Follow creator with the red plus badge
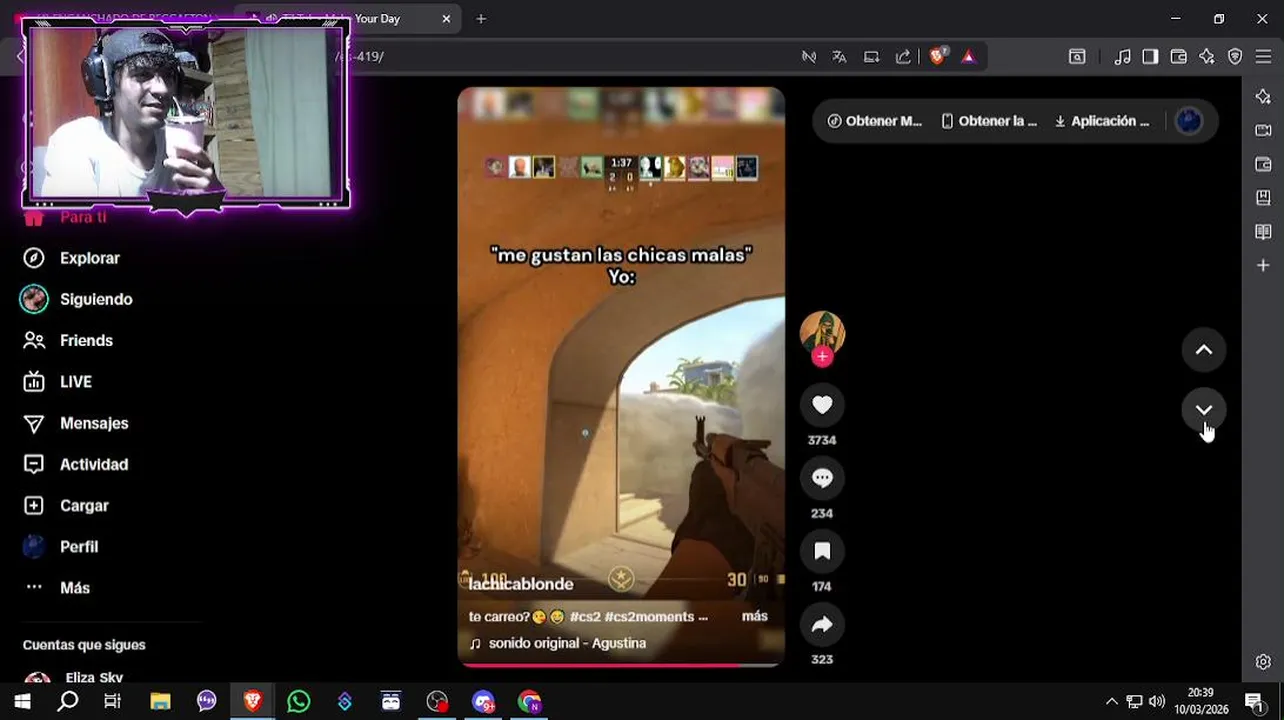 (822, 357)
